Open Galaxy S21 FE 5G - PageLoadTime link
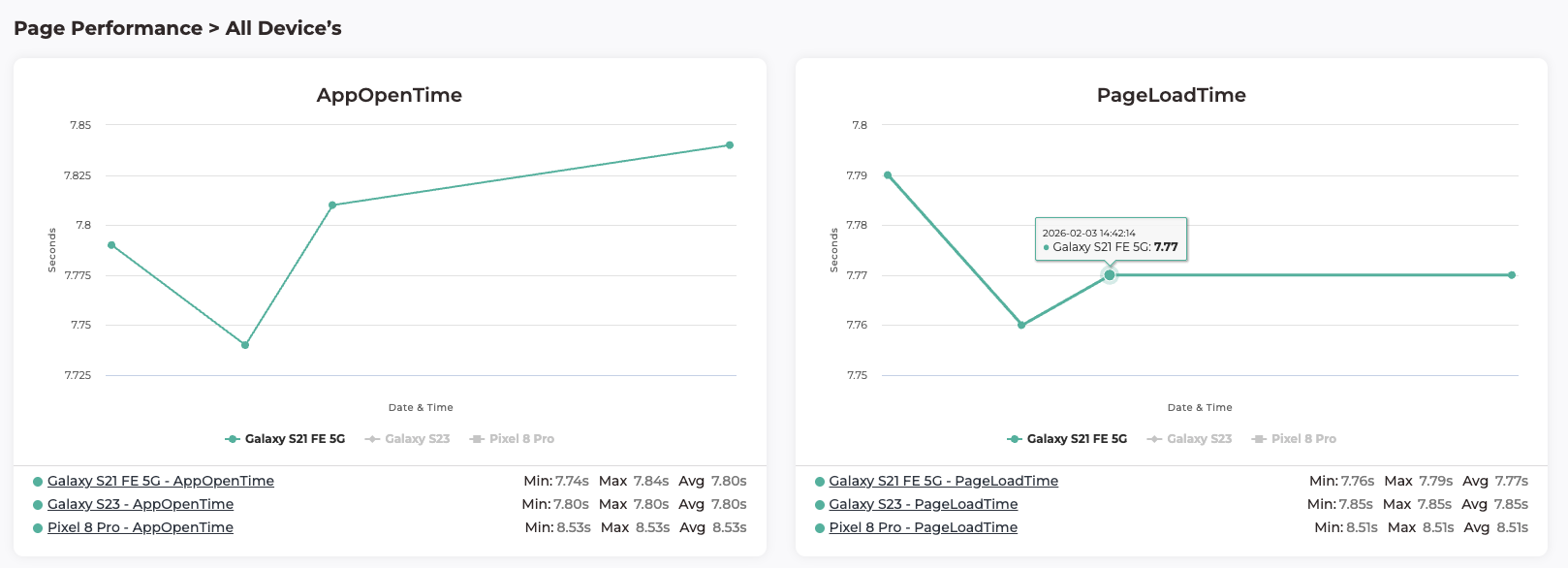Image resolution: width=1568 pixels, height=568 pixels. pyautogui.click(x=943, y=481)
